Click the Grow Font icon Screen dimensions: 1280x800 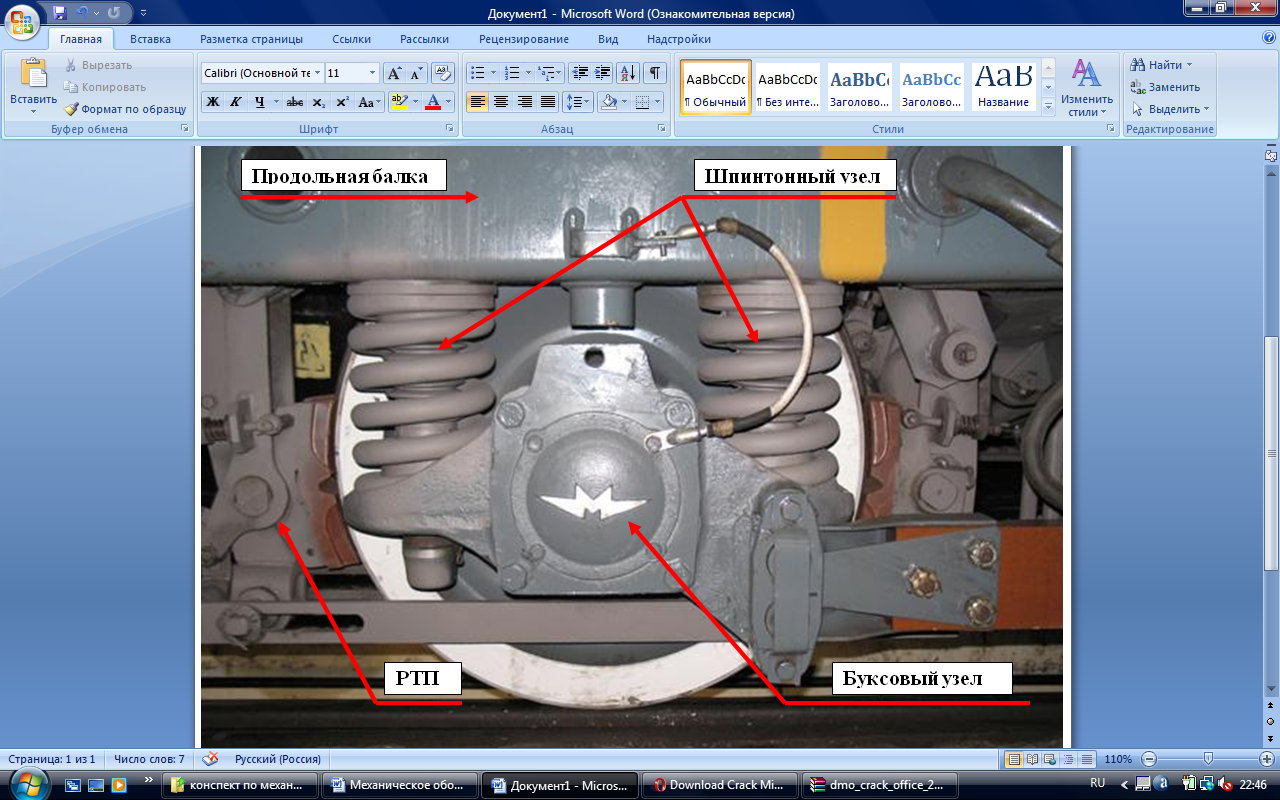394,73
